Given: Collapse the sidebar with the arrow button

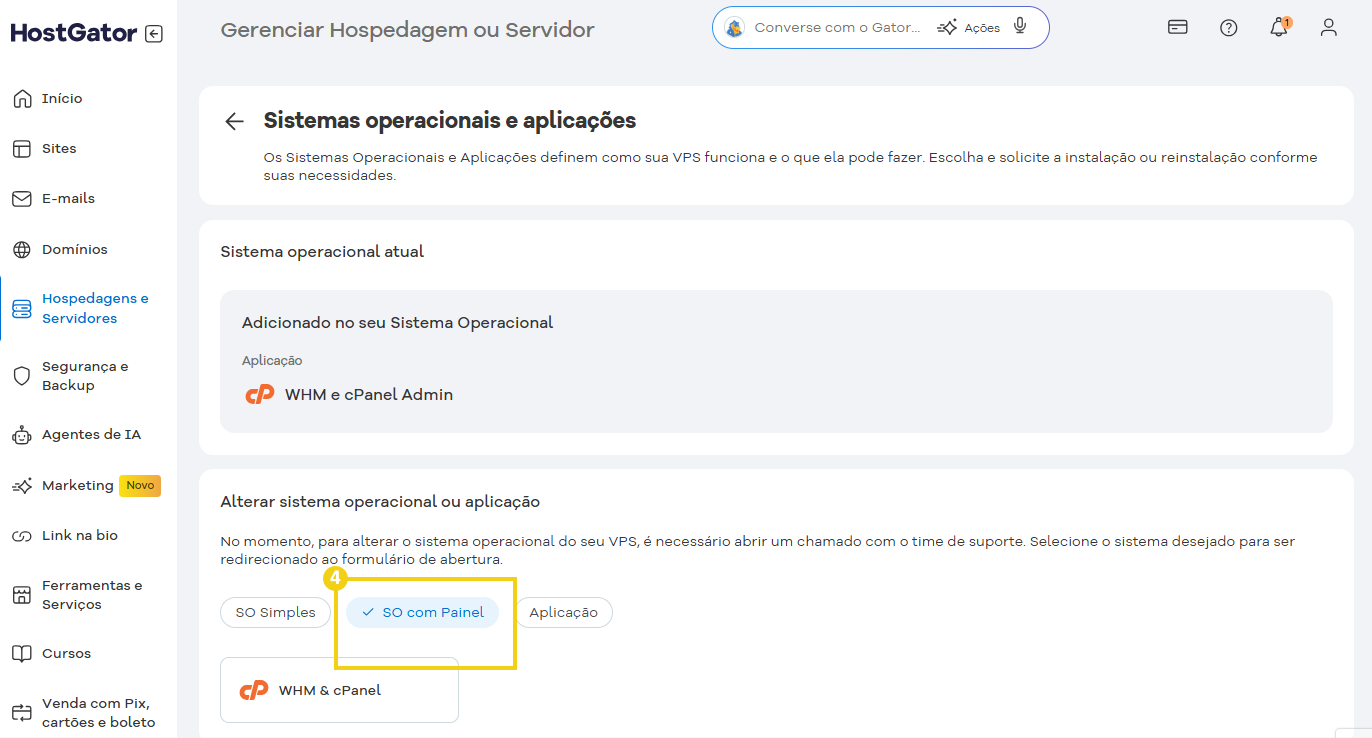Looking at the screenshot, I should [x=153, y=32].
